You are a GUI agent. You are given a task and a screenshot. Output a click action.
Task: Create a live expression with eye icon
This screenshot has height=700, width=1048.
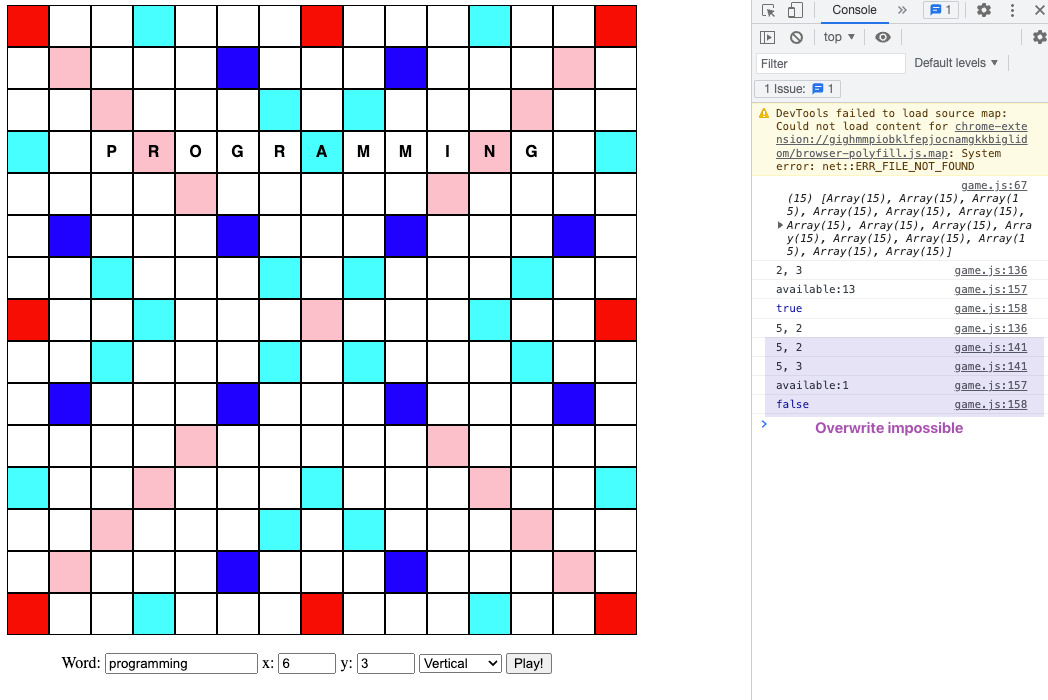coord(883,37)
